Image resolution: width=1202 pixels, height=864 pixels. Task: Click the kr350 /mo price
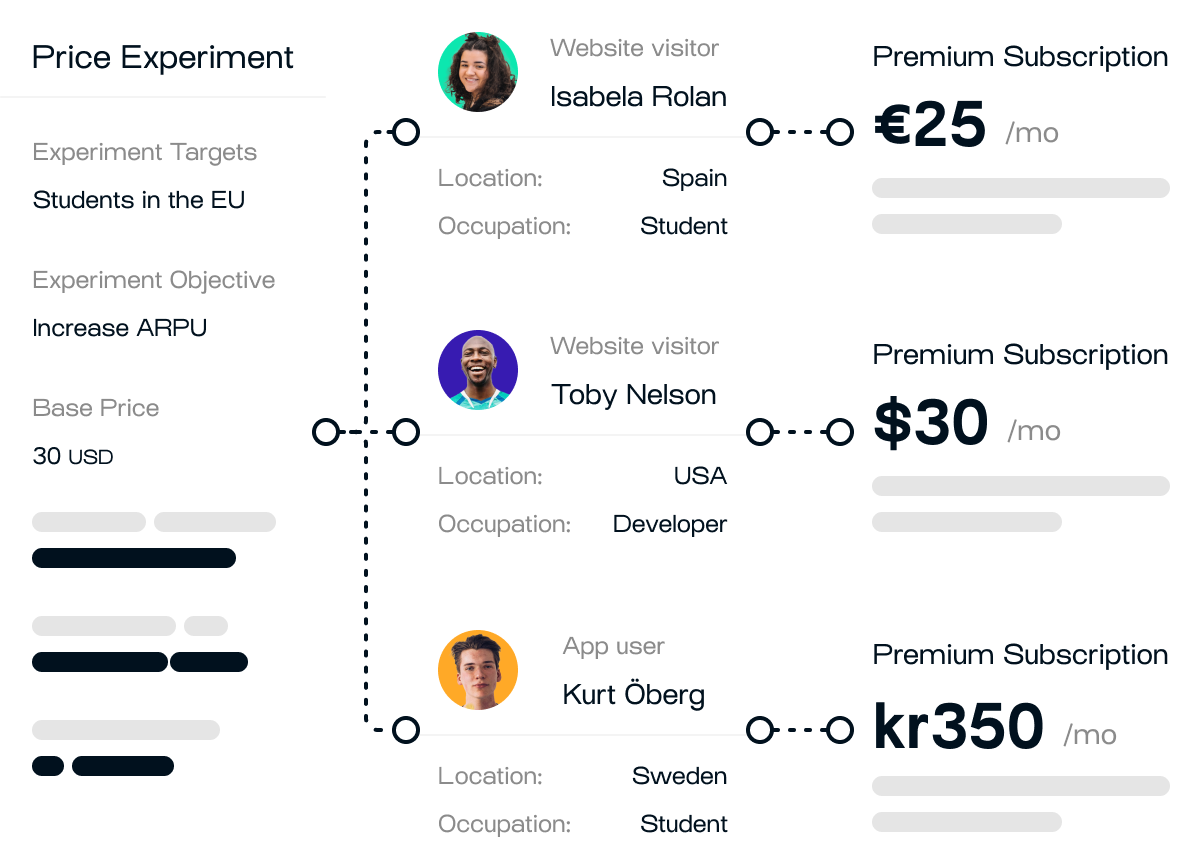(995, 727)
